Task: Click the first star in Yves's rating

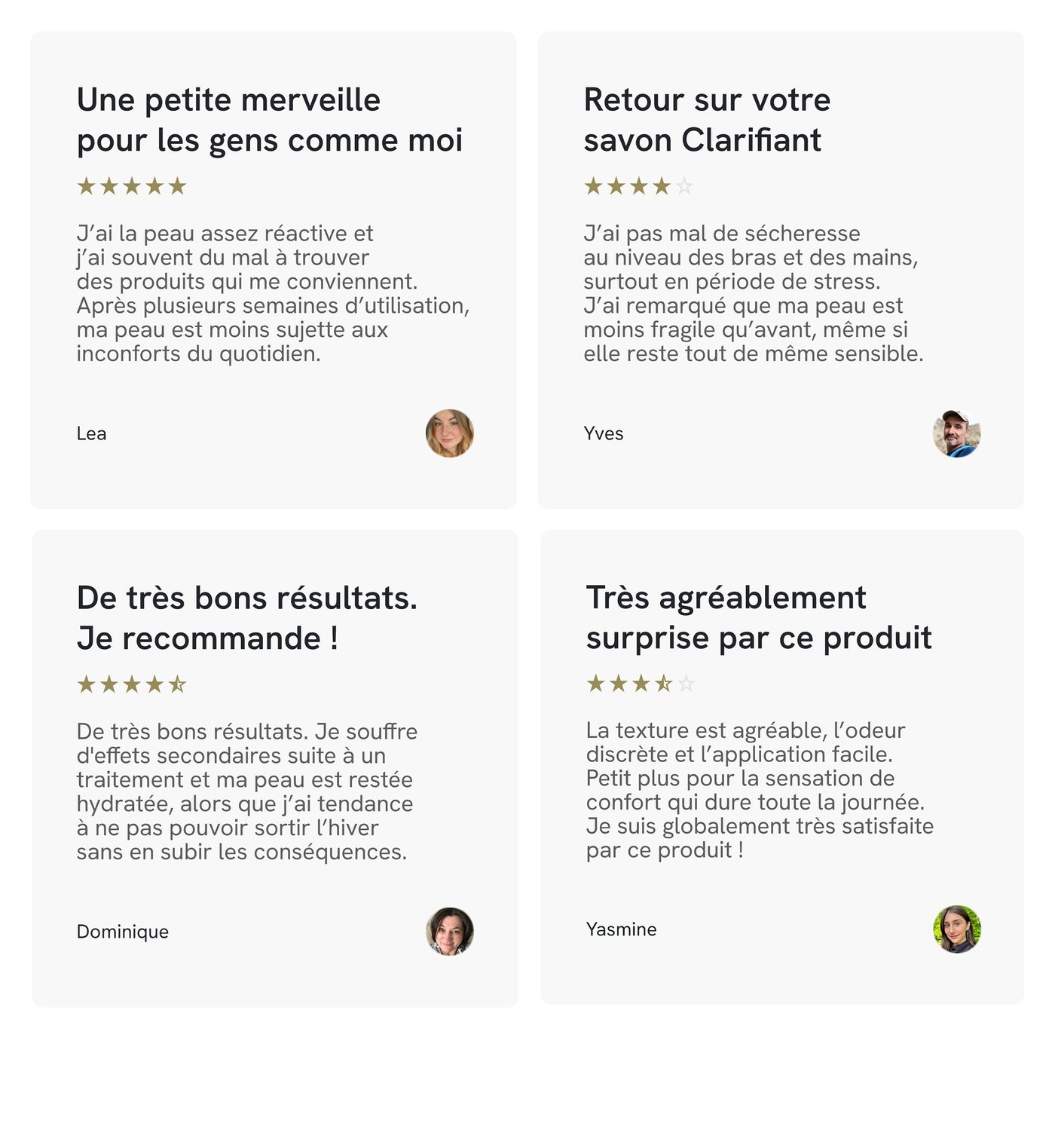Action: pyautogui.click(x=594, y=186)
